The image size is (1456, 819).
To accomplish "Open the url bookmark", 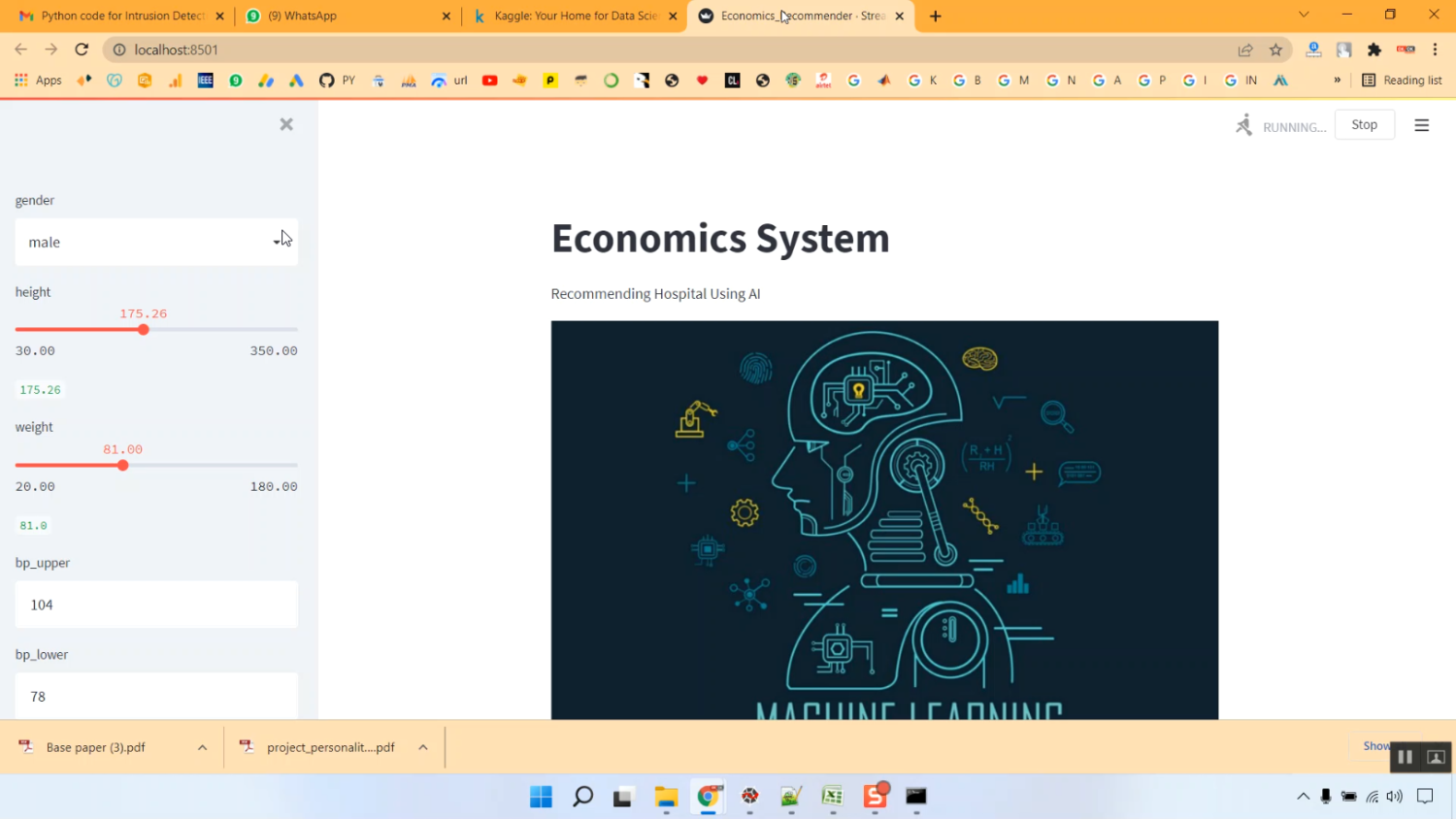I will click(x=449, y=81).
